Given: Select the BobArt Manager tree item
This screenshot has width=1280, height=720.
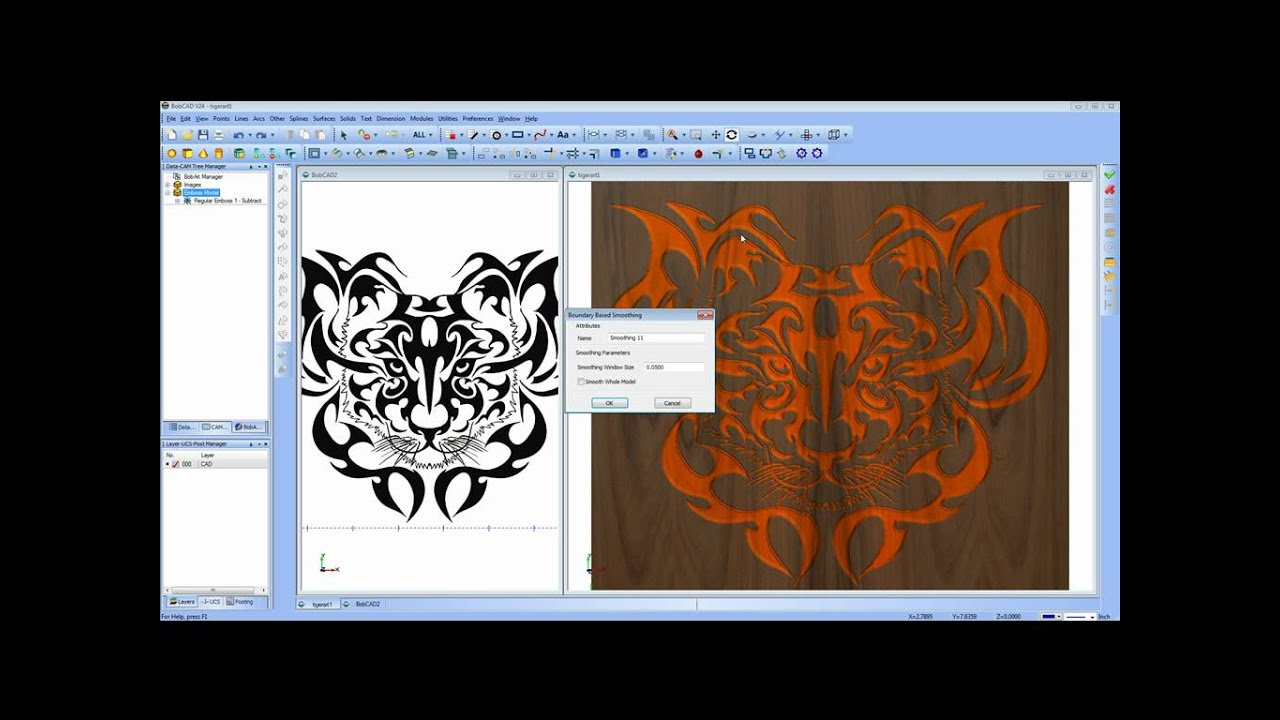Looking at the screenshot, I should click(203, 177).
